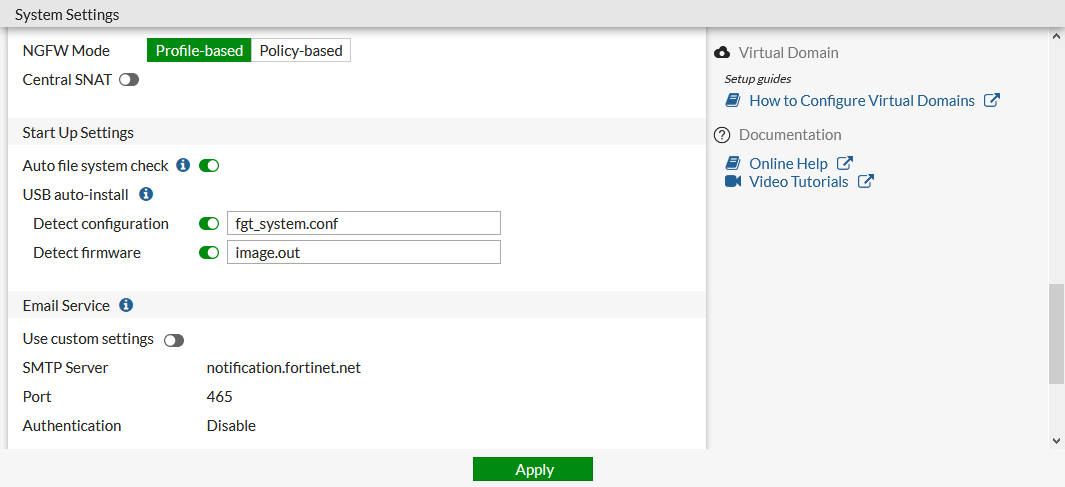Enable Use custom settings toggle

tap(174, 339)
